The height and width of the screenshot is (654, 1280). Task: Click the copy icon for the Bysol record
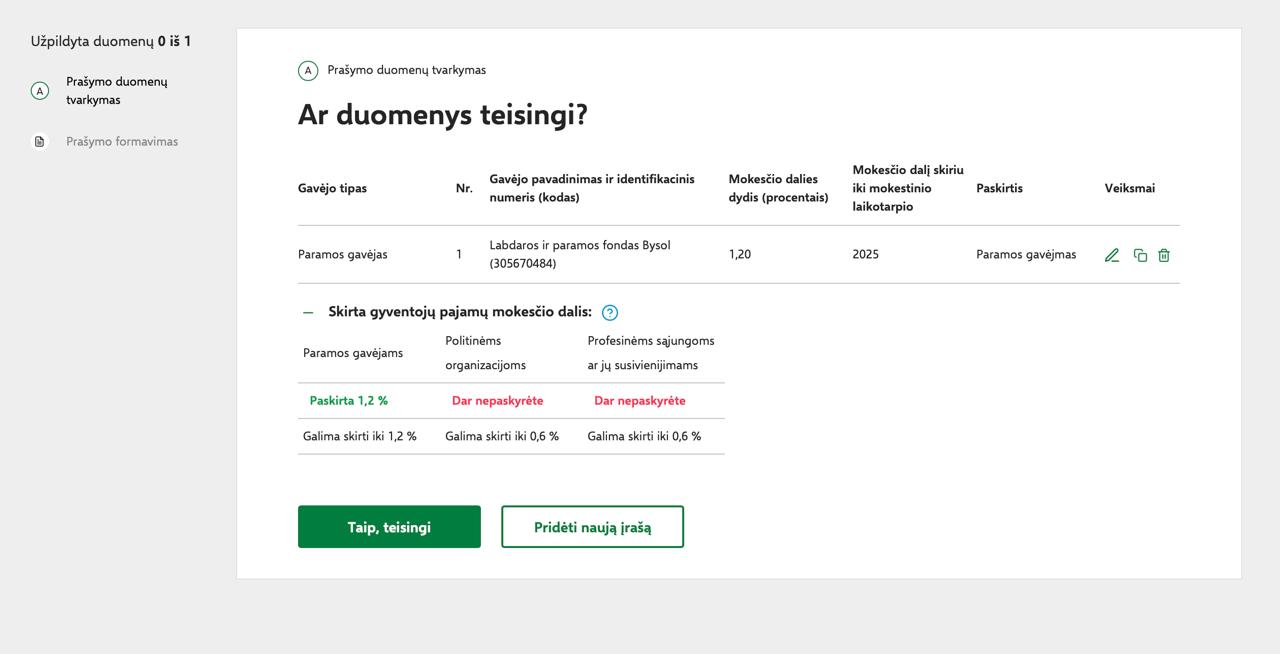click(1140, 255)
